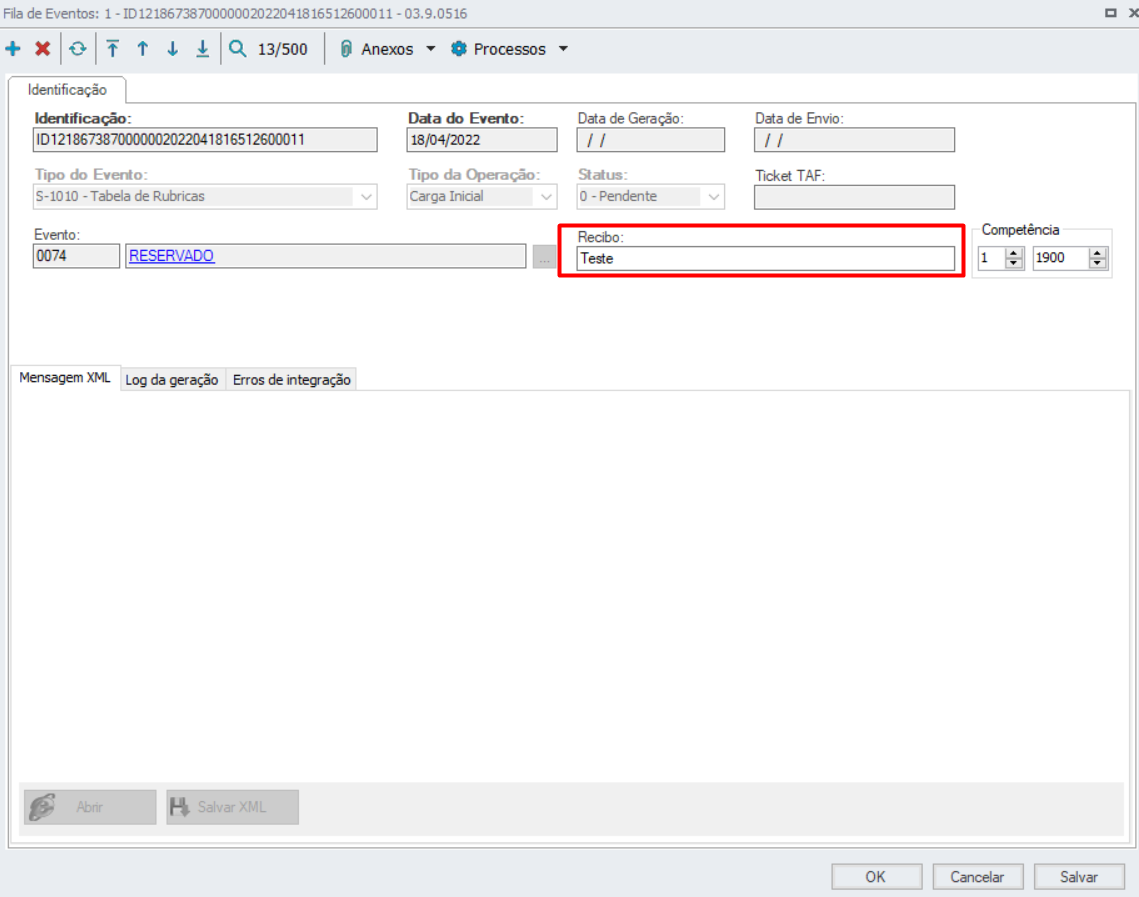
Task: Open the Processos dropdown arrow
Action: (x=563, y=49)
